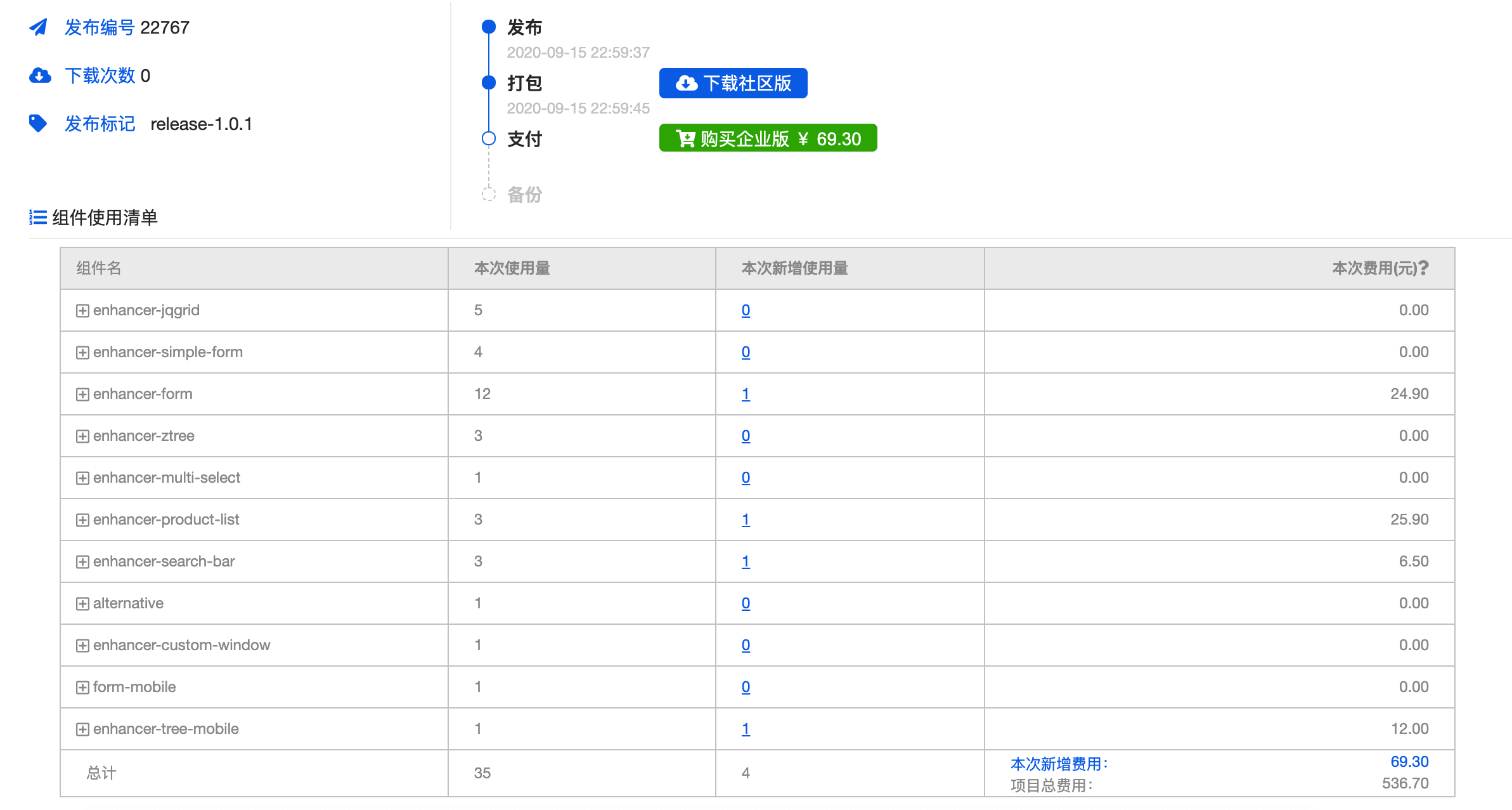Screen dimensions: 1512x810
Task: Download the community edition
Action: coord(733,83)
